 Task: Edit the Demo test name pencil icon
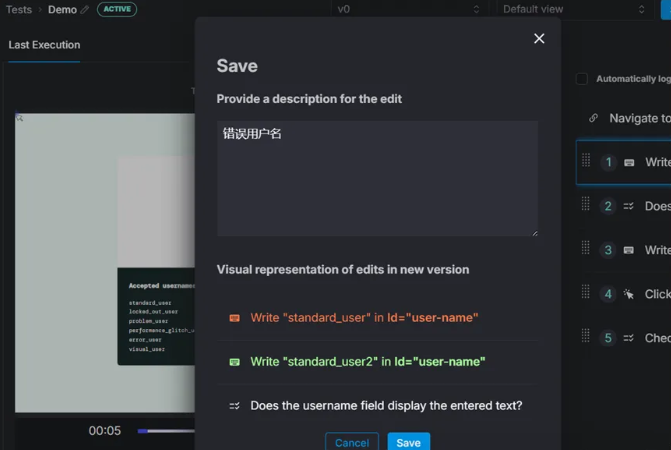85,9
